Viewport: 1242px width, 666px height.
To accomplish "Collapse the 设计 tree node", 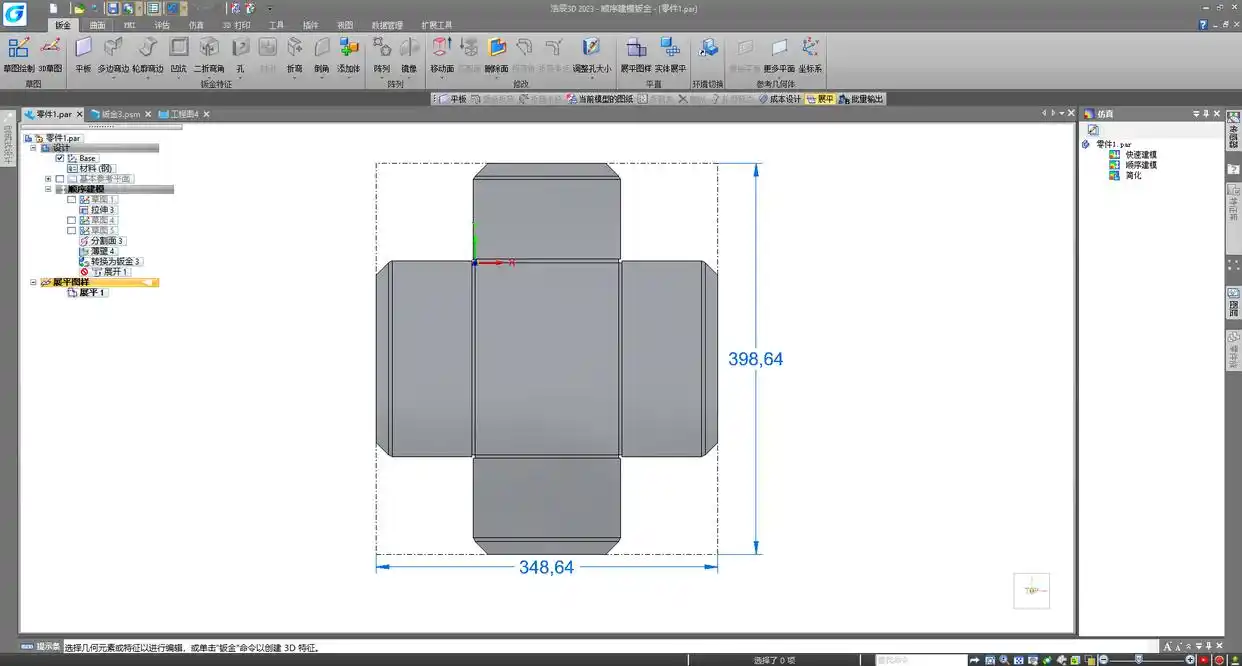I will [x=33, y=148].
